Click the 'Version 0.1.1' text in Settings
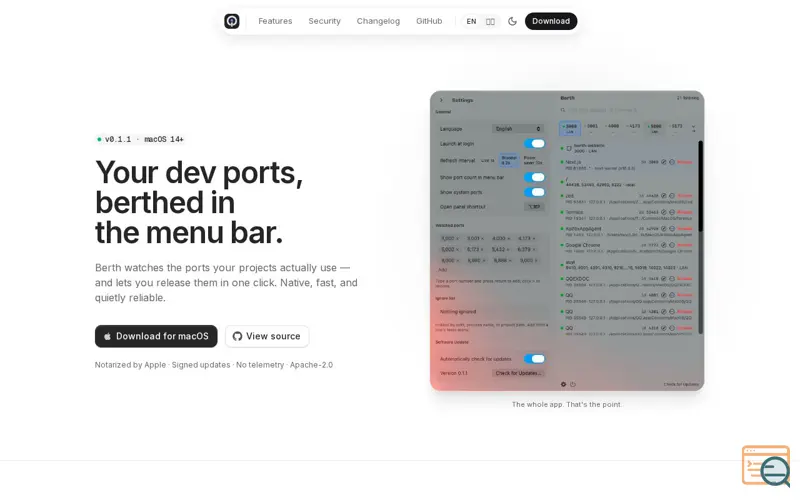 point(454,373)
